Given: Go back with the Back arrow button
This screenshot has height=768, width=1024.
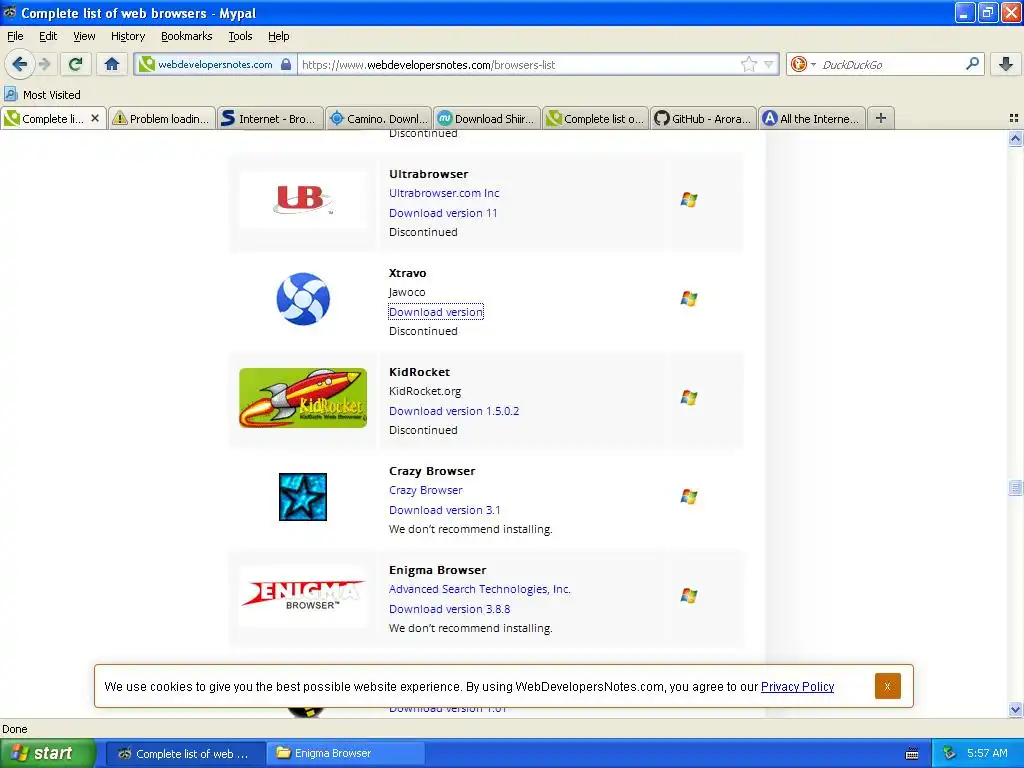Looking at the screenshot, I should click(19, 64).
